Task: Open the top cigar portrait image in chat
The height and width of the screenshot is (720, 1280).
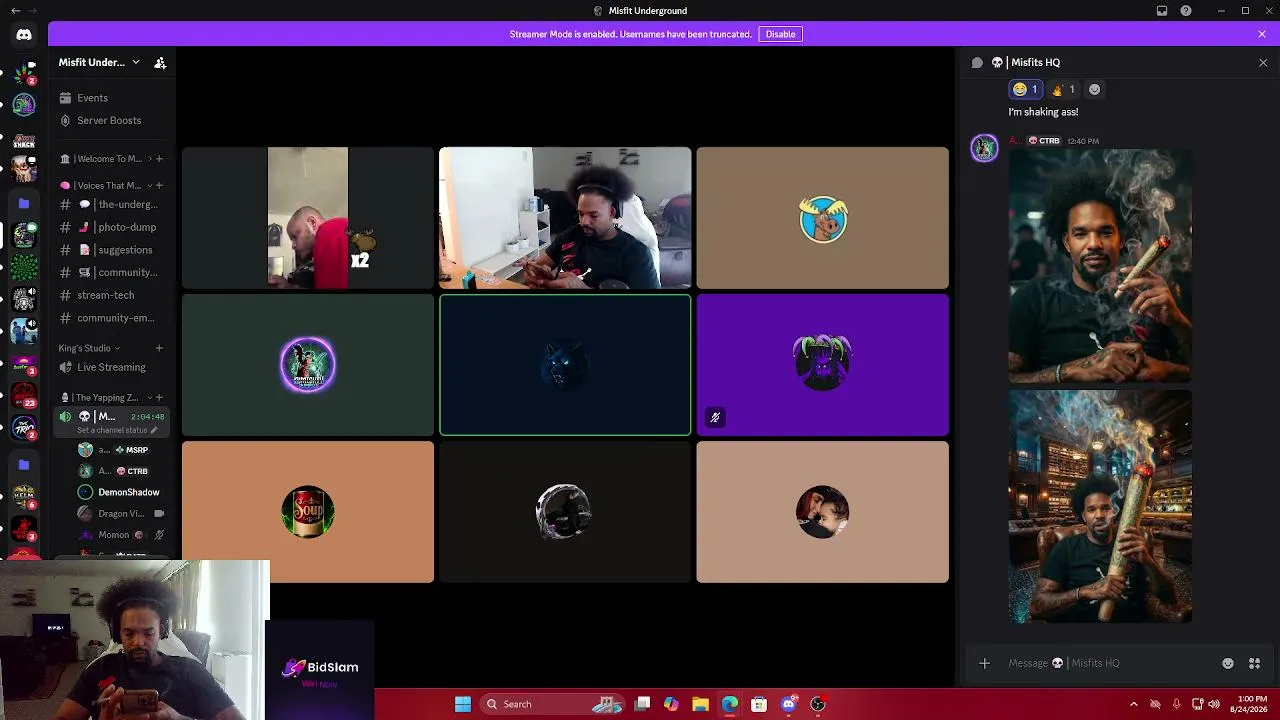Action: [1100, 267]
